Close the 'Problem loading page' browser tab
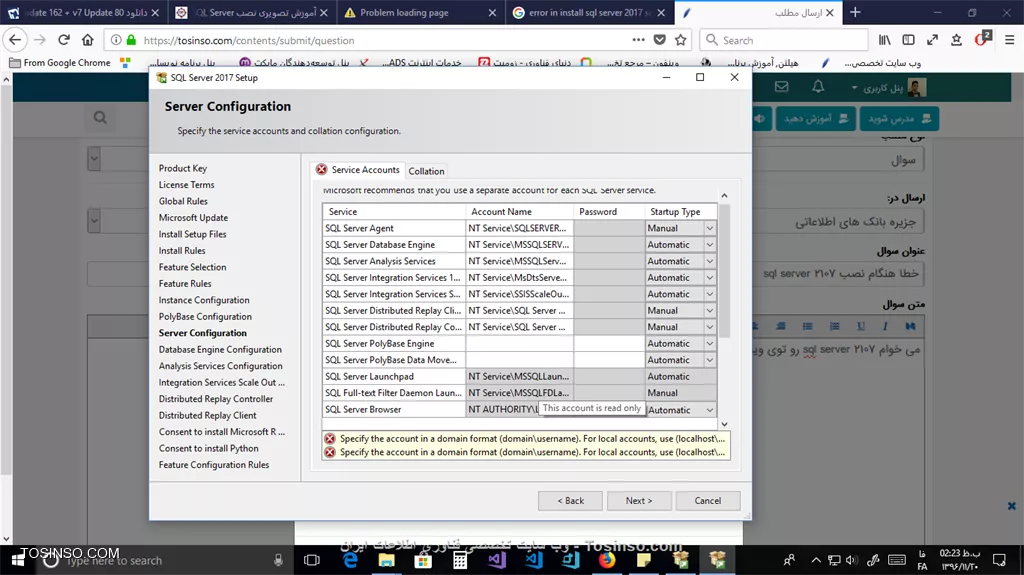Screen dimensions: 1024x575 click(492, 12)
